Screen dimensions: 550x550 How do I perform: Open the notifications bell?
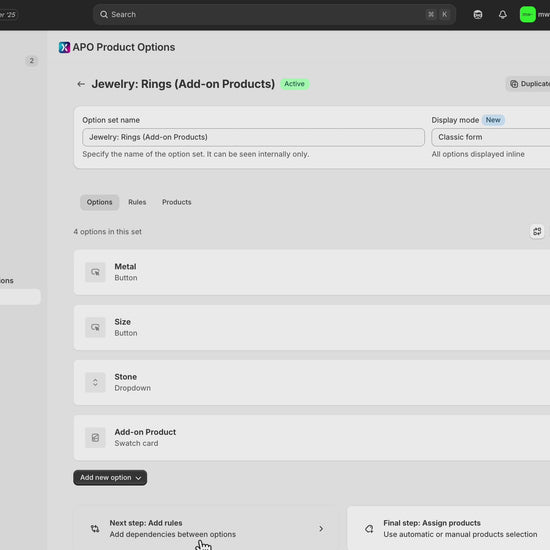pos(503,14)
